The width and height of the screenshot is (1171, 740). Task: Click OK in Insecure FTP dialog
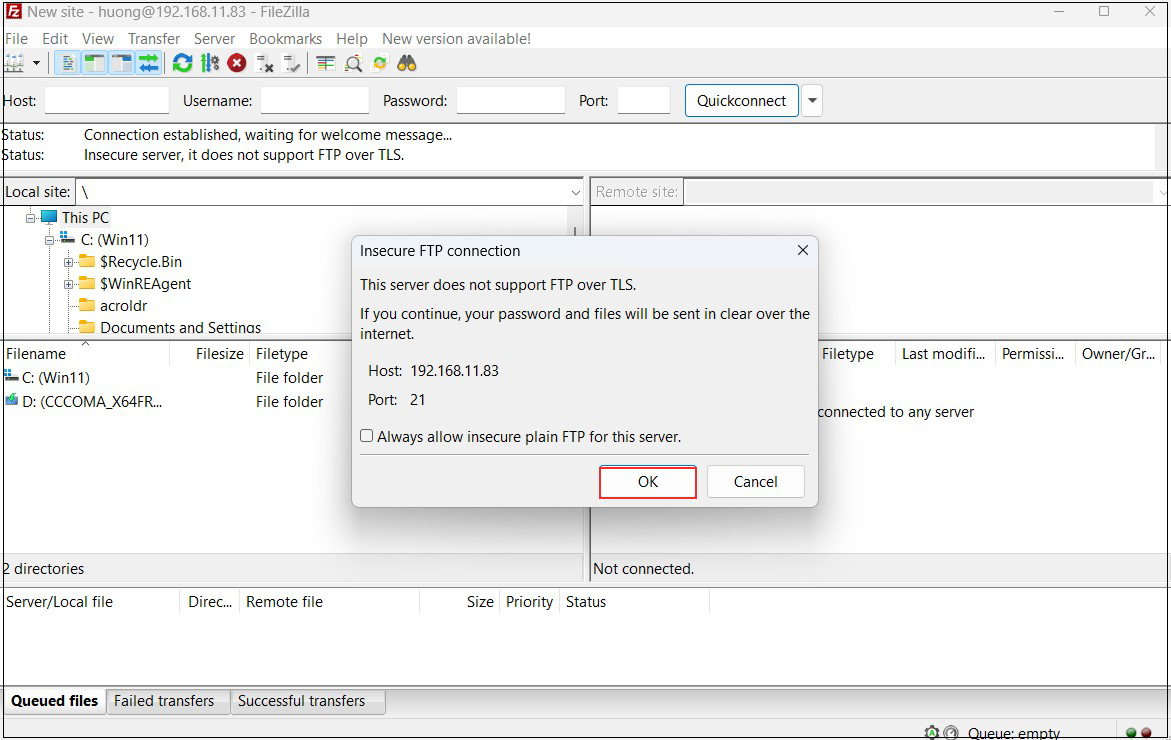coord(647,482)
